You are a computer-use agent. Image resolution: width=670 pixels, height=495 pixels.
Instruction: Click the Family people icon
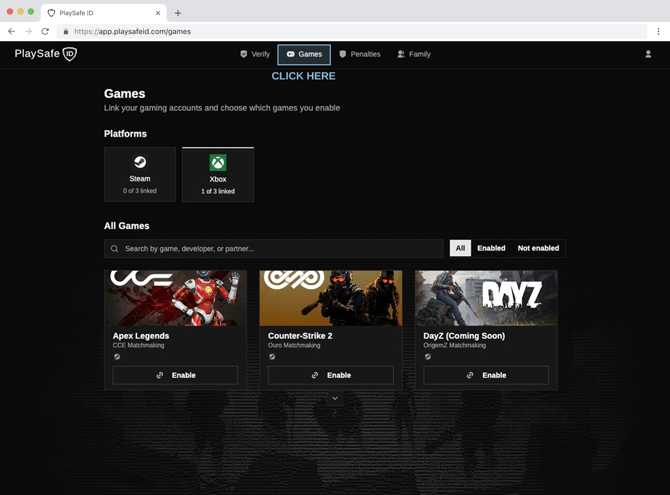(401, 54)
